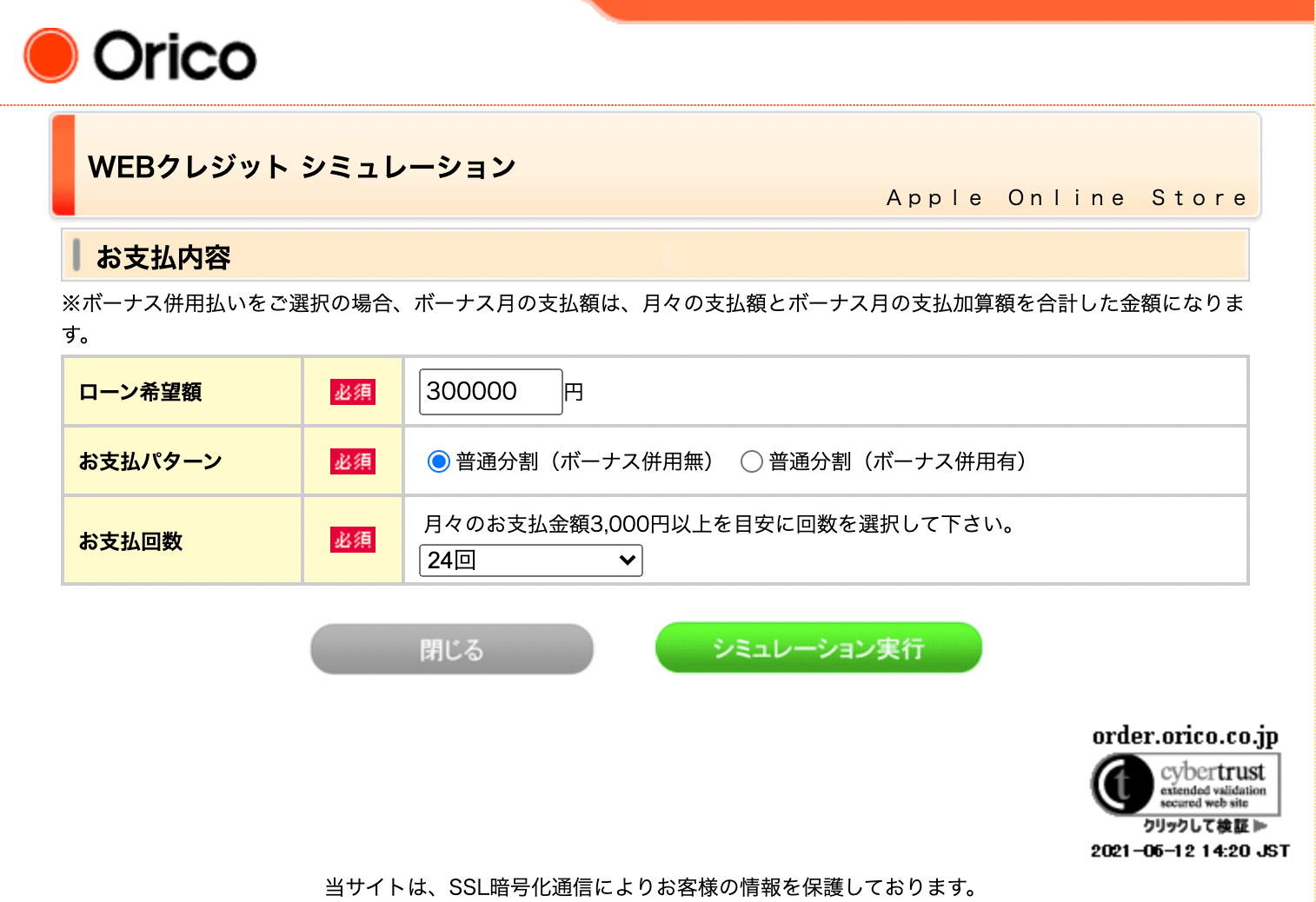Click the お支払パターン row label
The width and height of the screenshot is (1316, 902).
click(150, 461)
